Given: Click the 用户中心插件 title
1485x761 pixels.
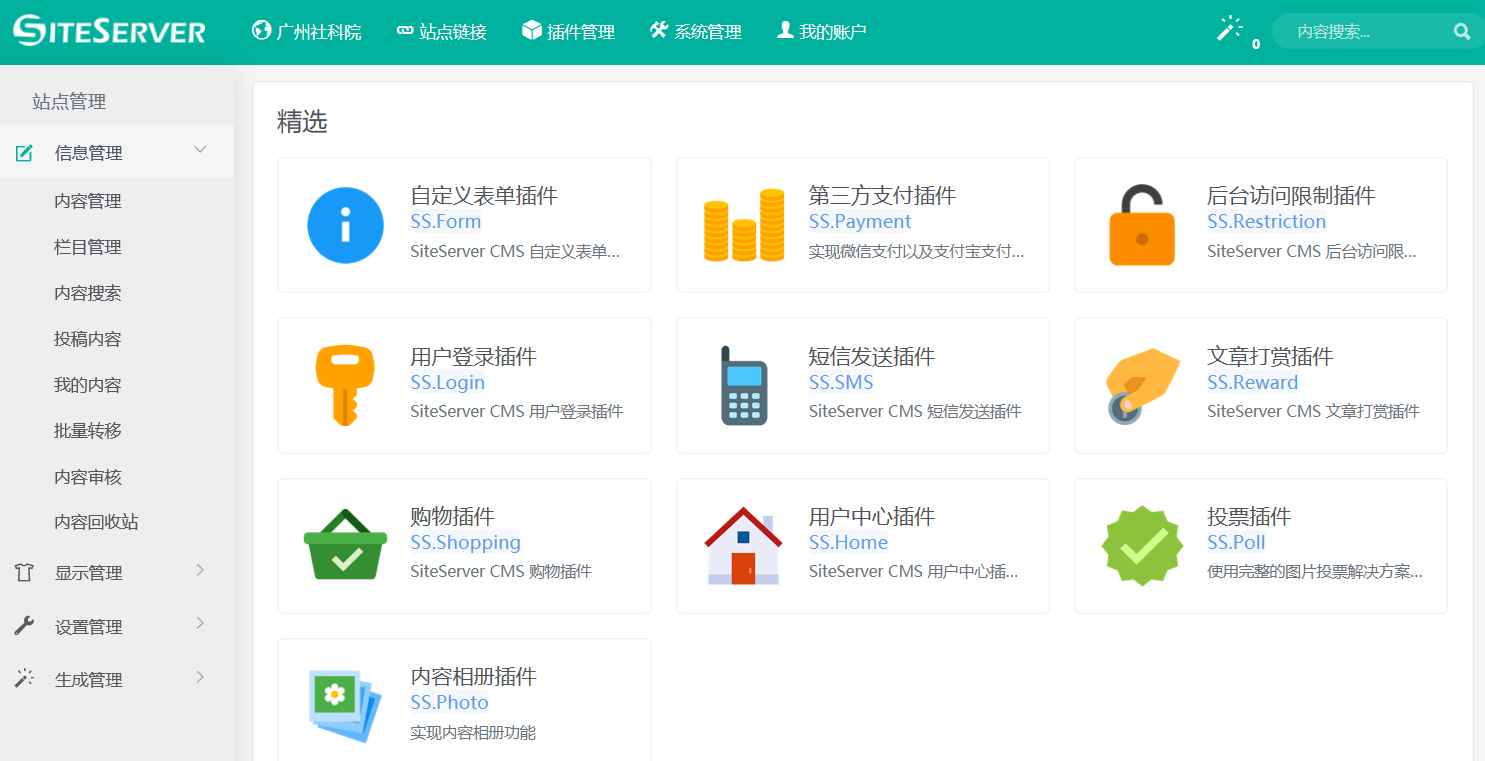Looking at the screenshot, I should tap(872, 517).
